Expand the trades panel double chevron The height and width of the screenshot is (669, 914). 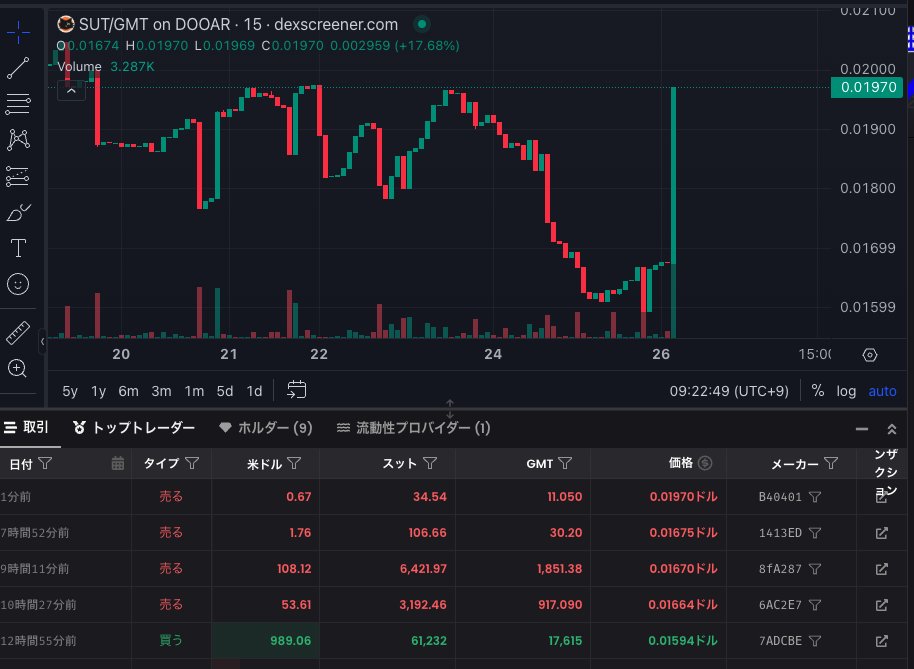(x=891, y=429)
